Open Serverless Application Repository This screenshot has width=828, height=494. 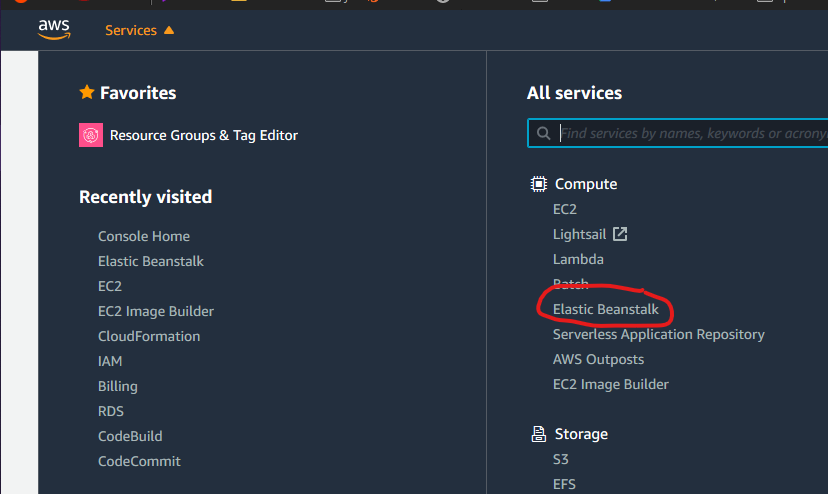coord(659,334)
